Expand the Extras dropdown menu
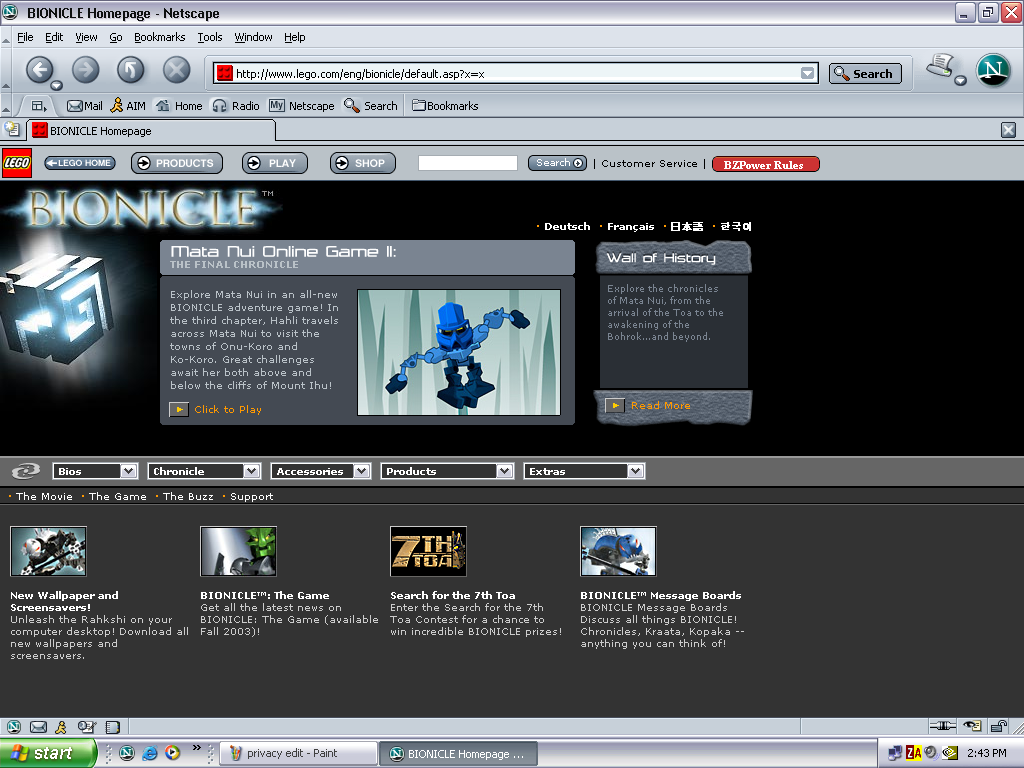 (x=635, y=471)
